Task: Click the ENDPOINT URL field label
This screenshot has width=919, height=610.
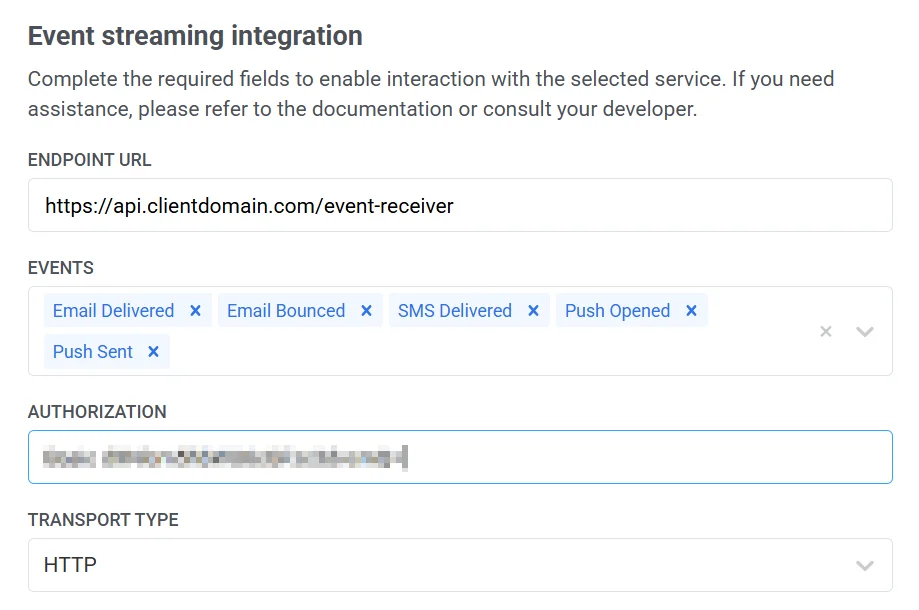Action: [90, 160]
